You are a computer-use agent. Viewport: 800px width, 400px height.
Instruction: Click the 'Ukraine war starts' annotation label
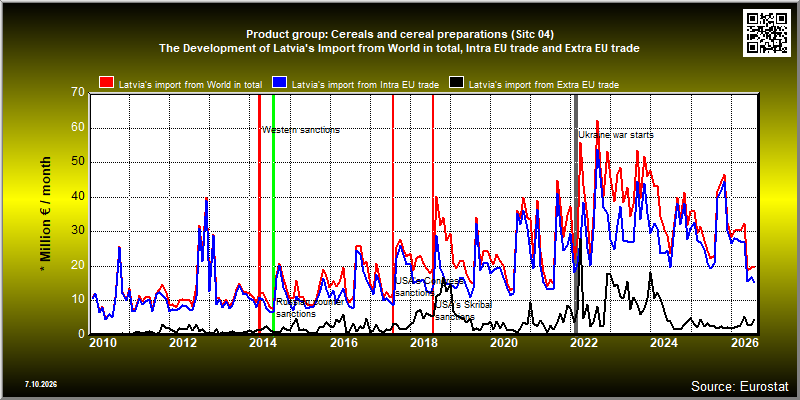(616, 135)
